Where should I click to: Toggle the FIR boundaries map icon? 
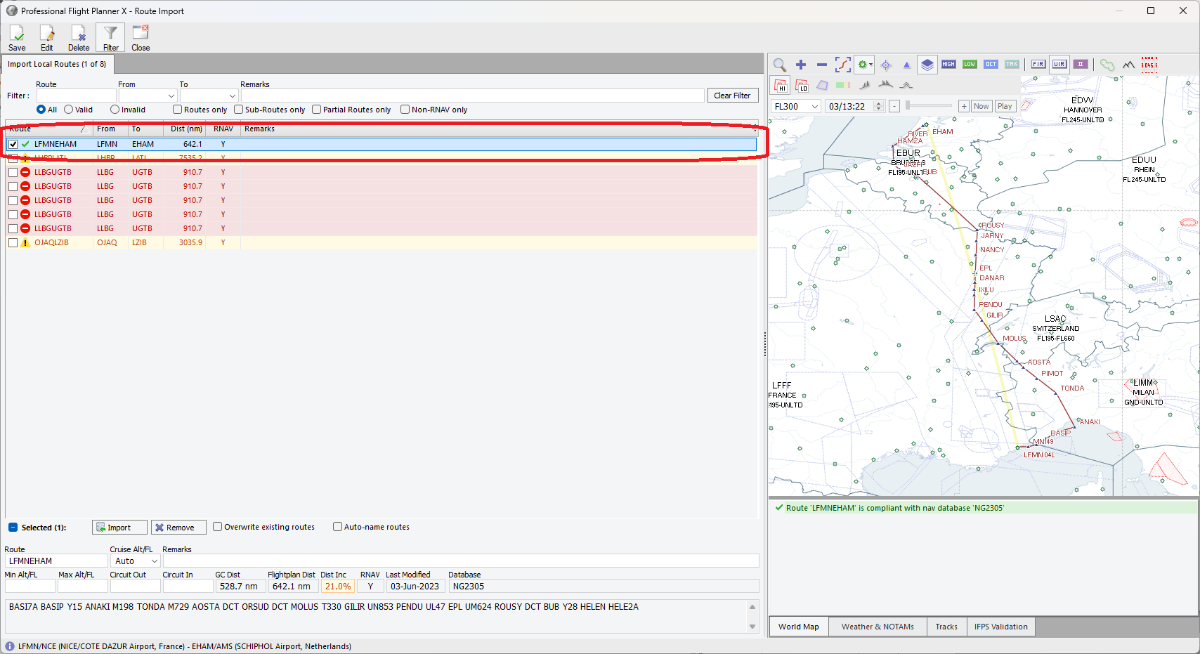pos(1037,64)
